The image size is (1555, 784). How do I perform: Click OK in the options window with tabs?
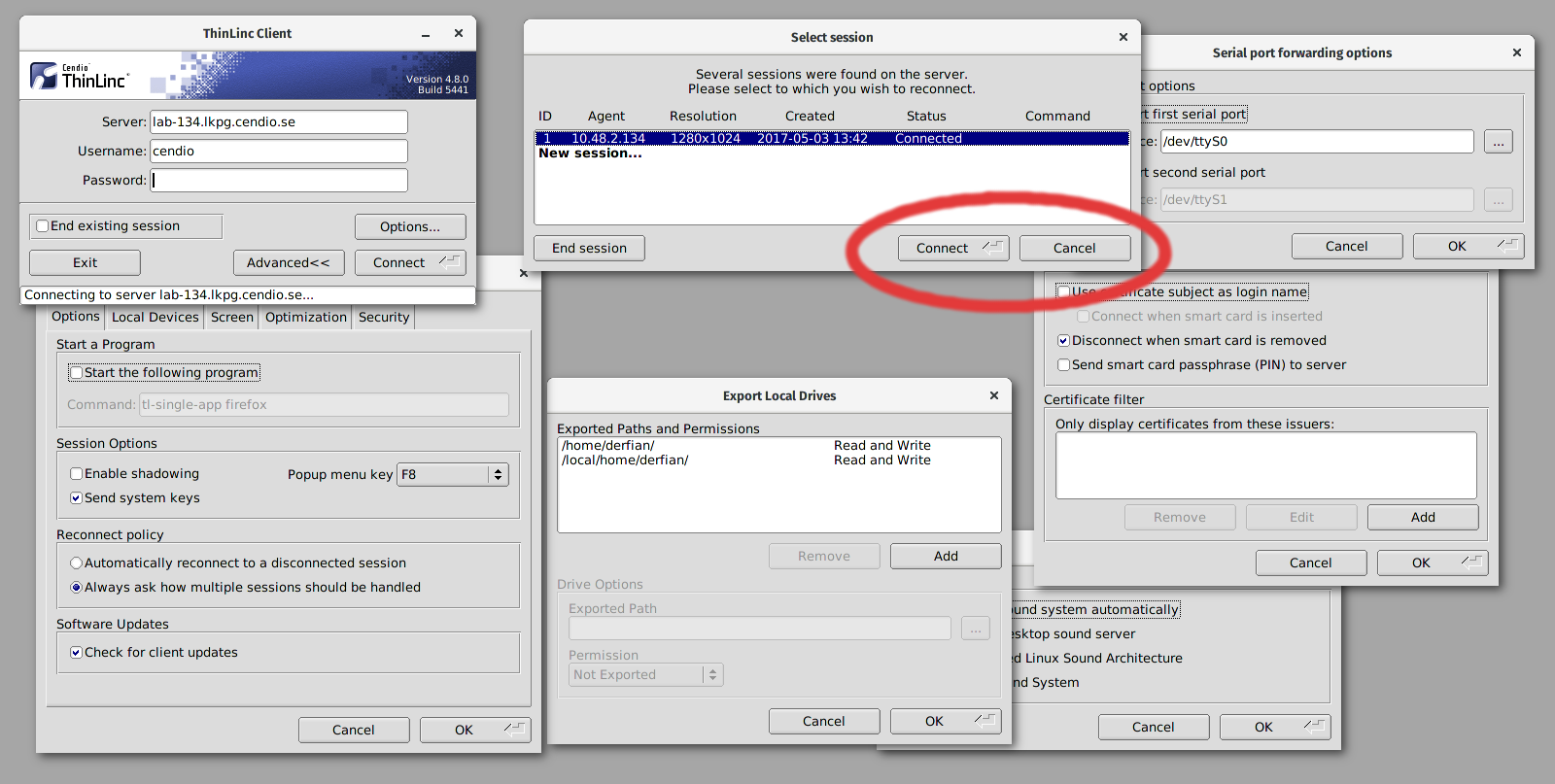click(475, 731)
